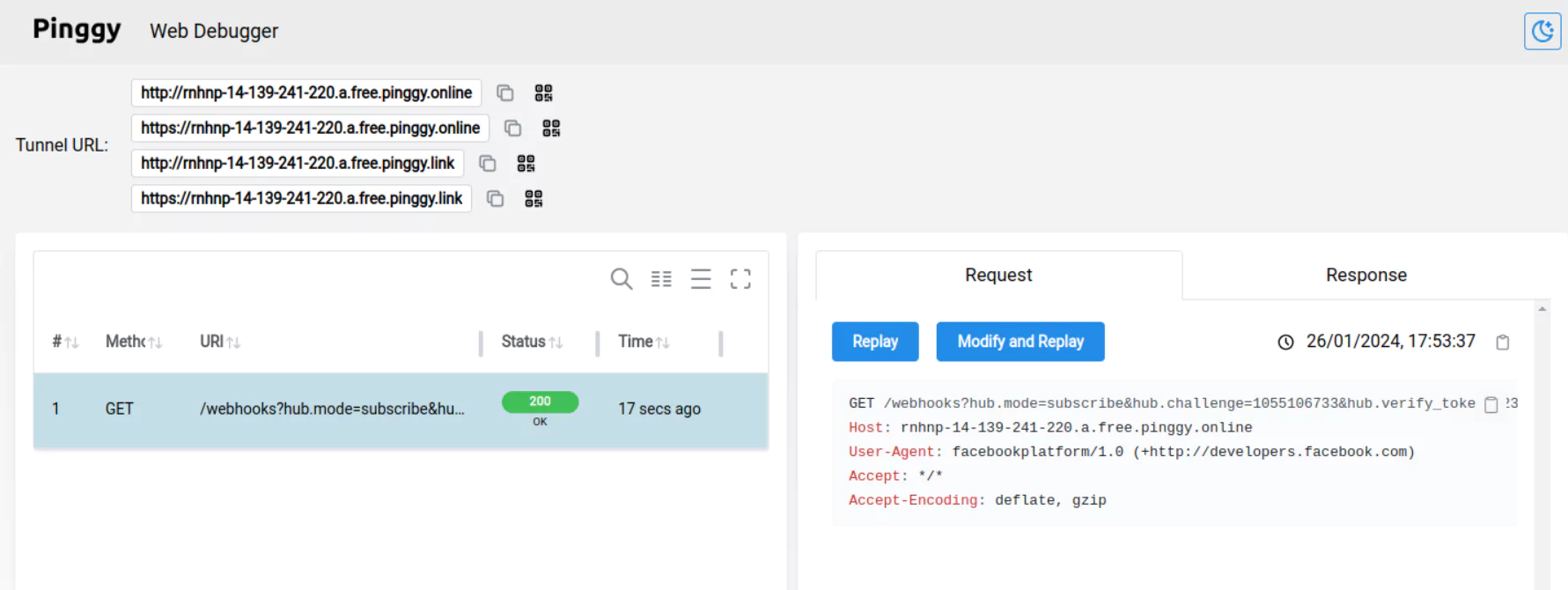Open the Request tab

(x=998, y=276)
